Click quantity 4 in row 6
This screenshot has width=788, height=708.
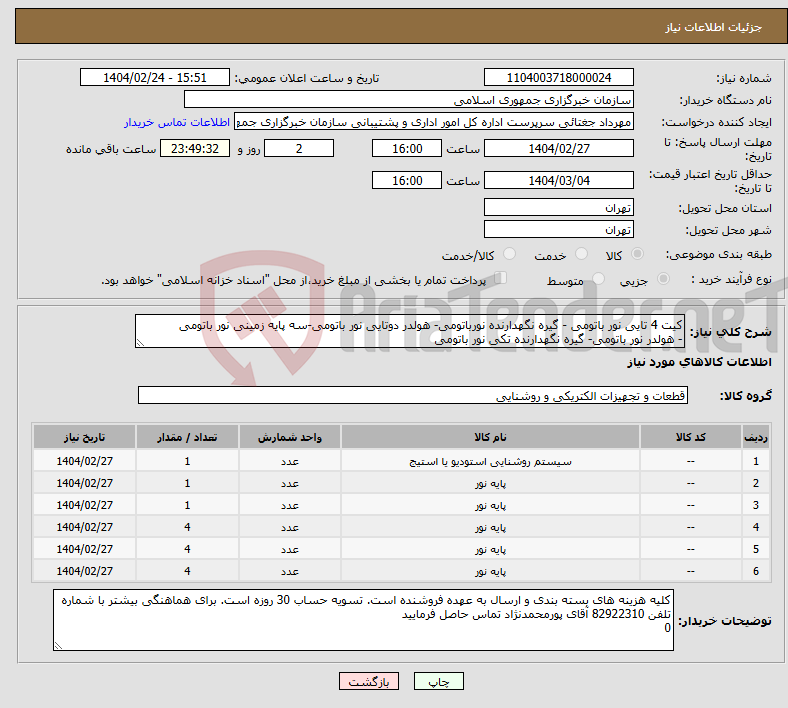click(187, 571)
